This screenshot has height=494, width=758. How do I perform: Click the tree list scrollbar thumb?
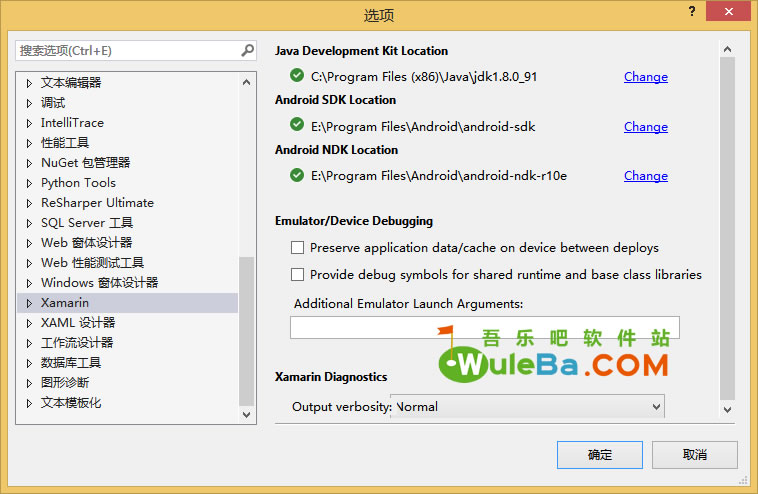(x=247, y=331)
